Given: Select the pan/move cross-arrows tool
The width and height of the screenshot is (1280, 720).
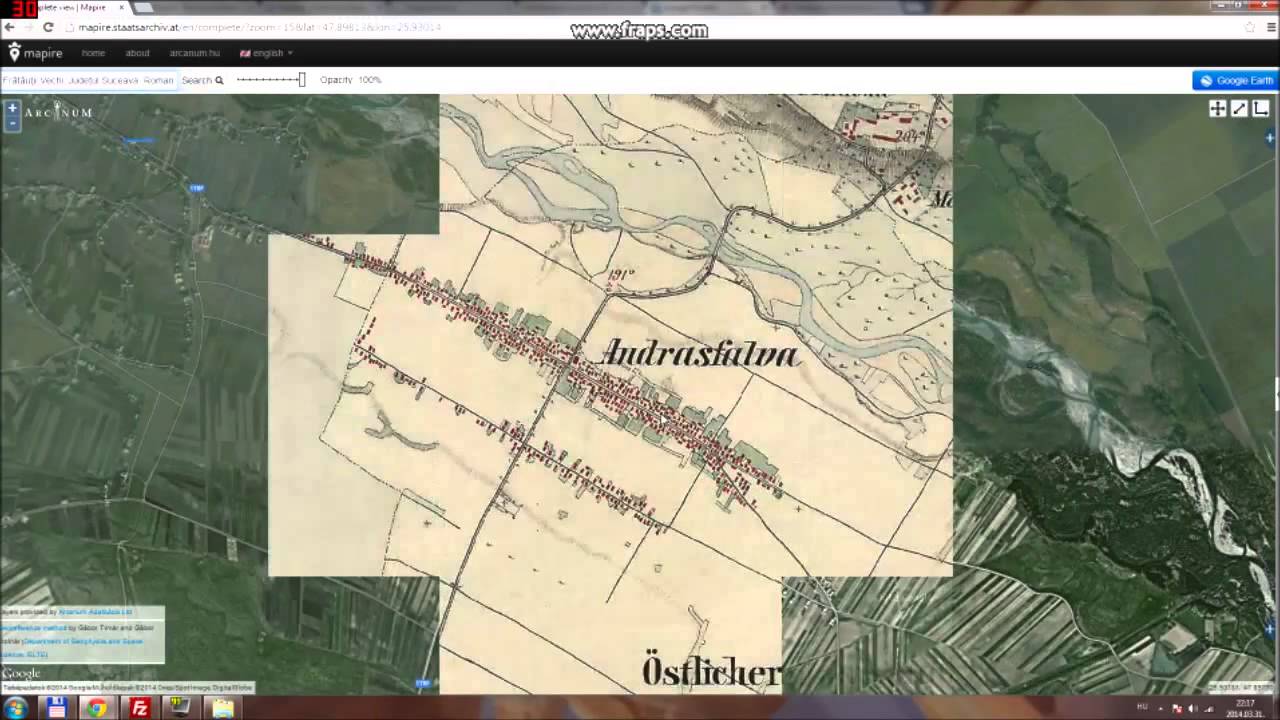Looking at the screenshot, I should [1217, 109].
